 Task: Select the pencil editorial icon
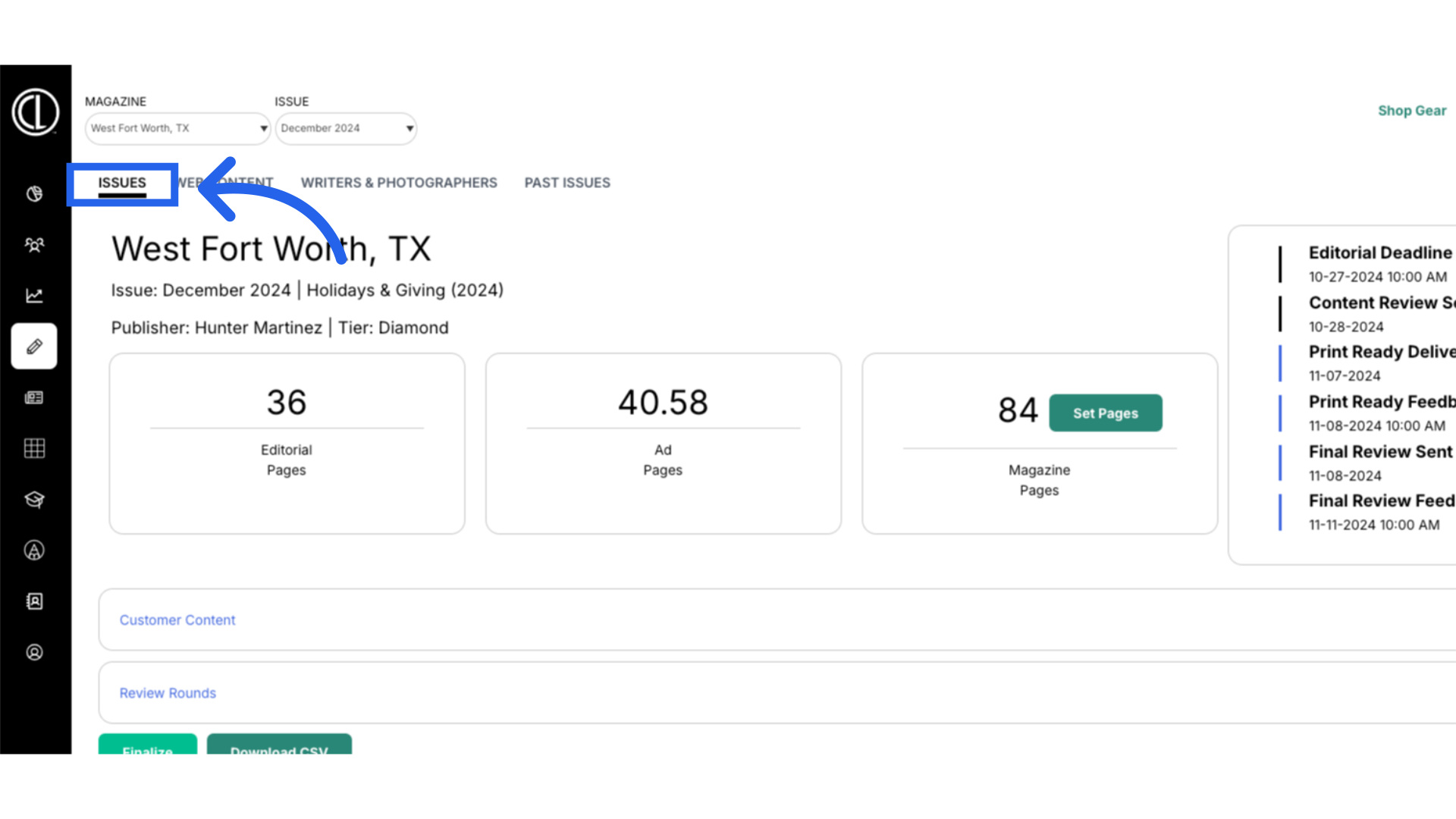(34, 347)
